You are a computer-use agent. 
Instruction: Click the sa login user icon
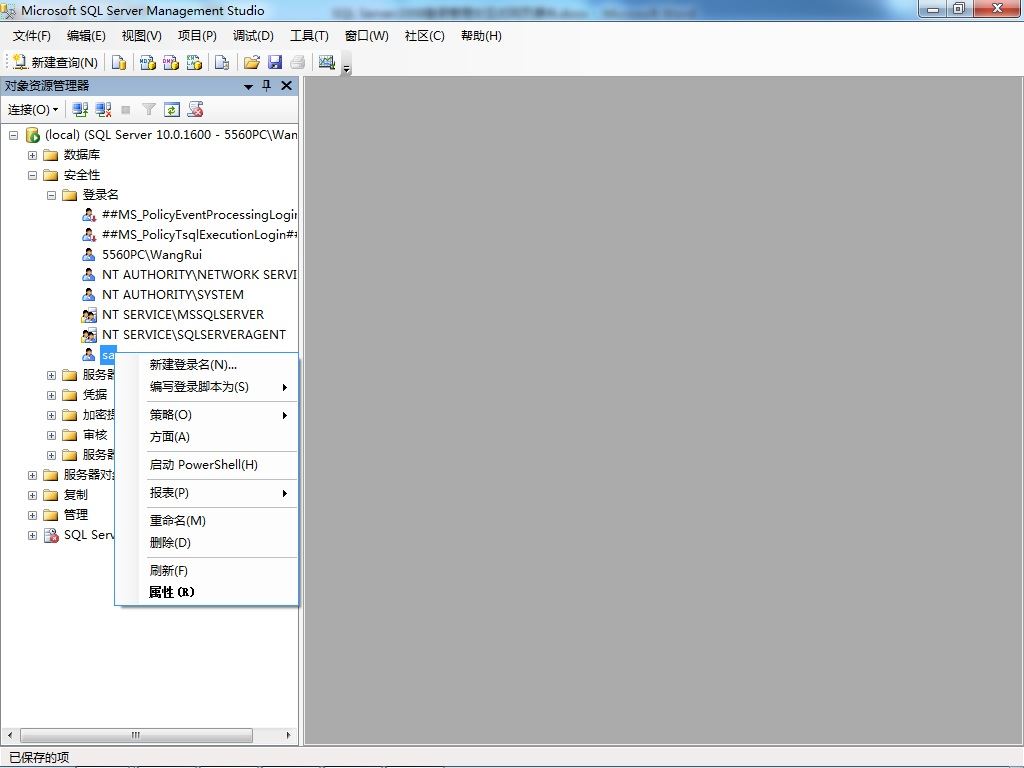pos(89,355)
